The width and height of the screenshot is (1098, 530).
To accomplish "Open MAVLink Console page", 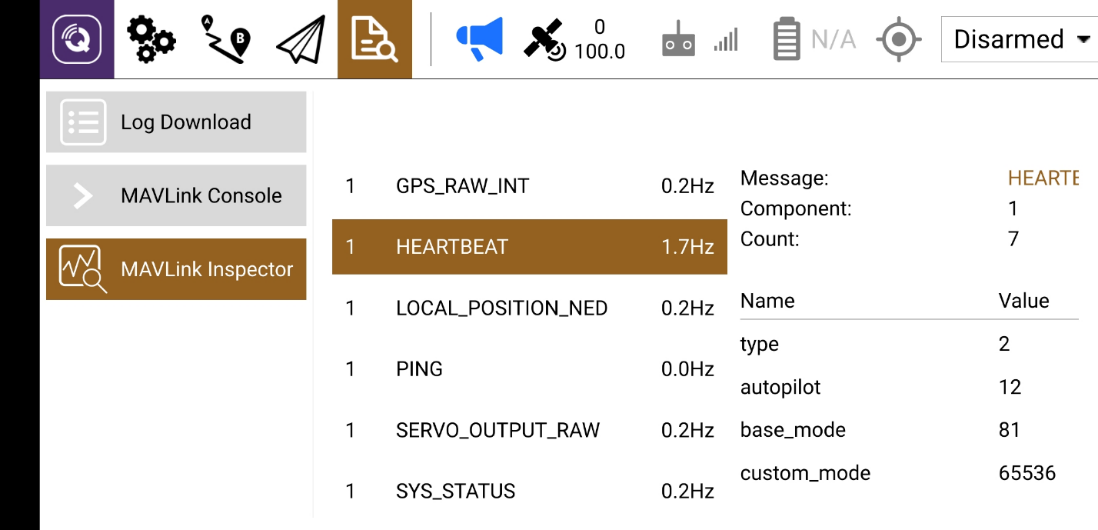I will 176,195.
